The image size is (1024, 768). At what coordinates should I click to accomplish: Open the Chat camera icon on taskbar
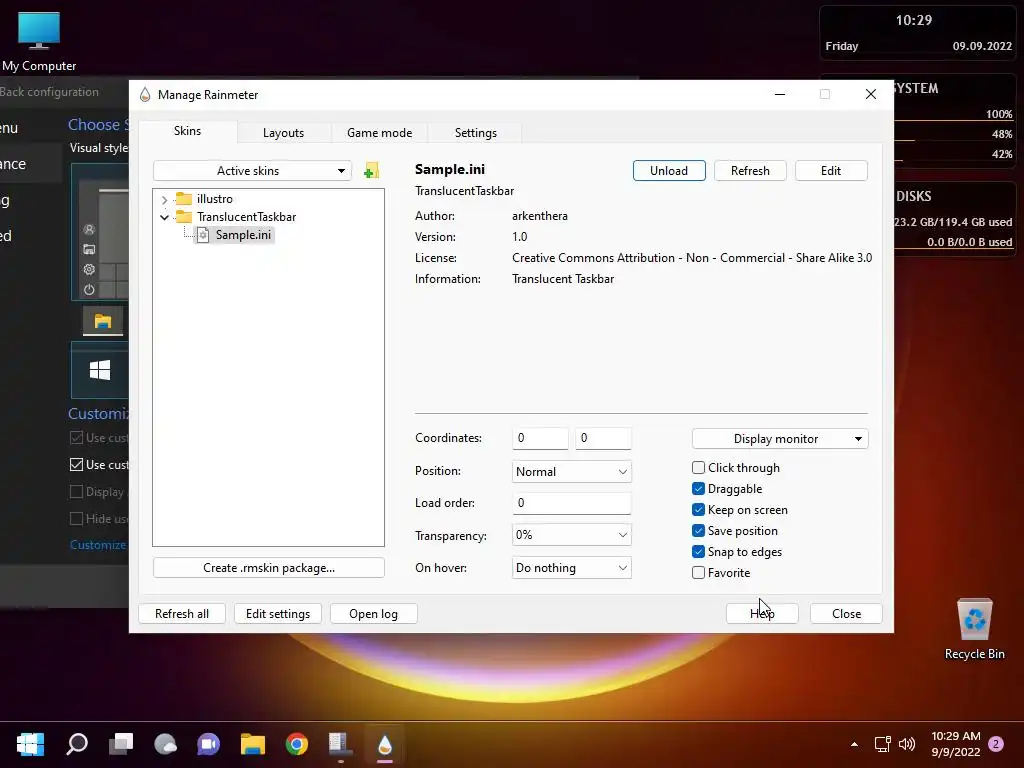(x=209, y=744)
